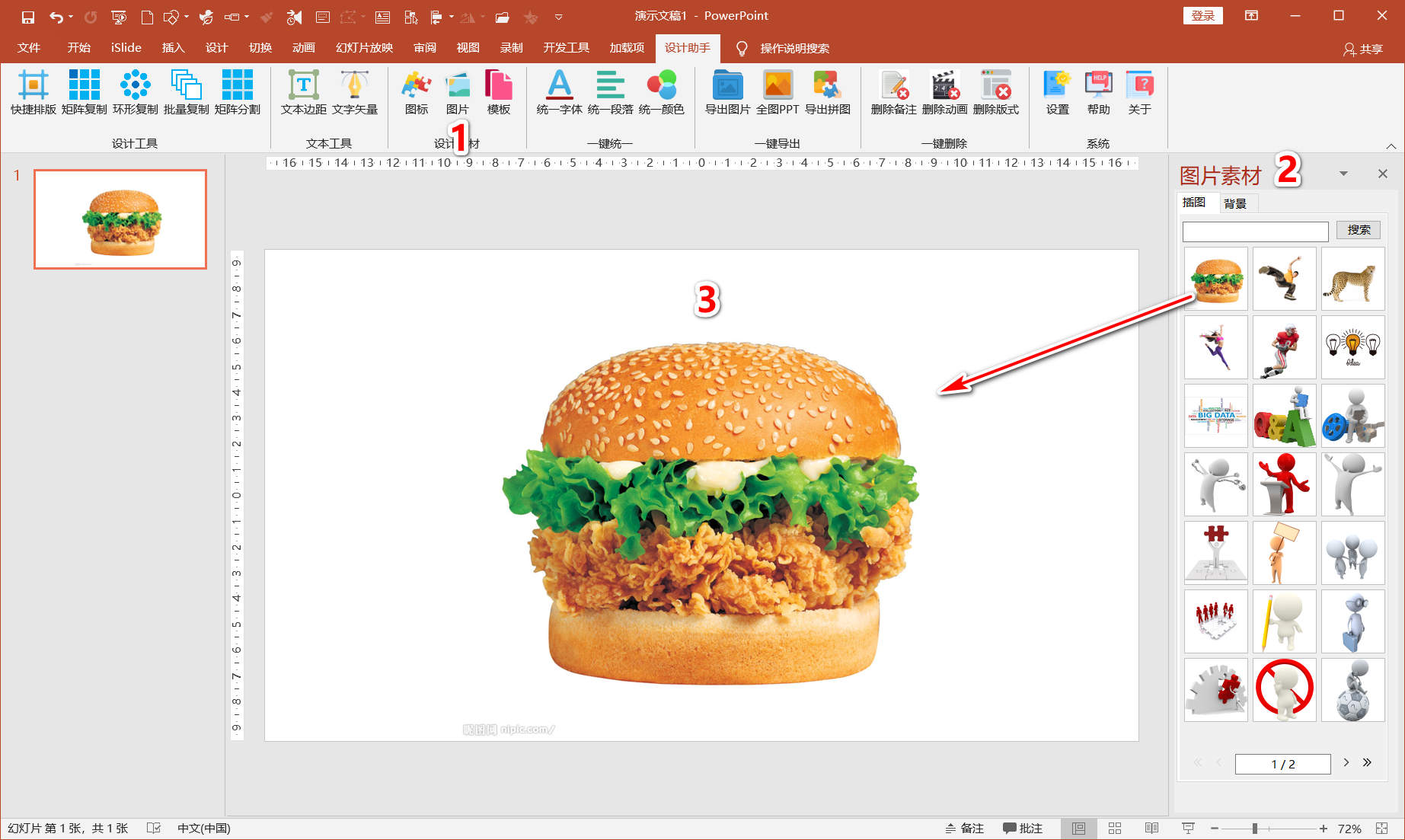Image resolution: width=1405 pixels, height=840 pixels.
Task: Go to next page of picture materials
Action: click(x=1346, y=762)
